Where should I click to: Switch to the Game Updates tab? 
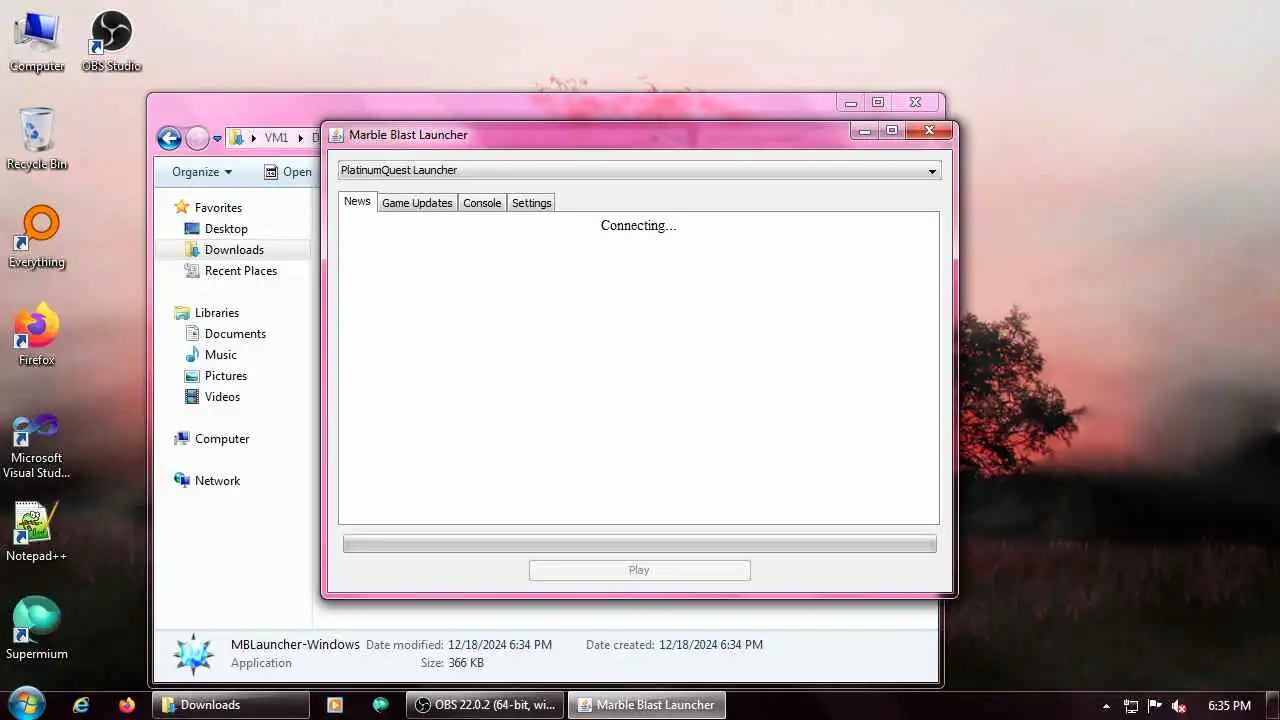pos(417,203)
